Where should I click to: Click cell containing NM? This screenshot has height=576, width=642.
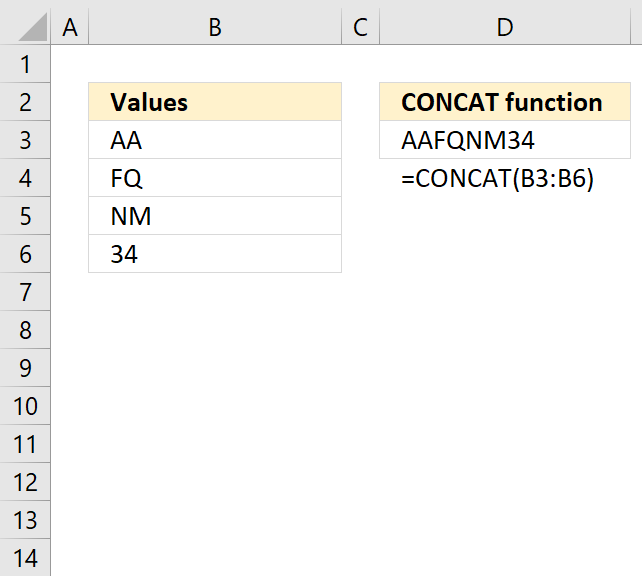pos(215,216)
